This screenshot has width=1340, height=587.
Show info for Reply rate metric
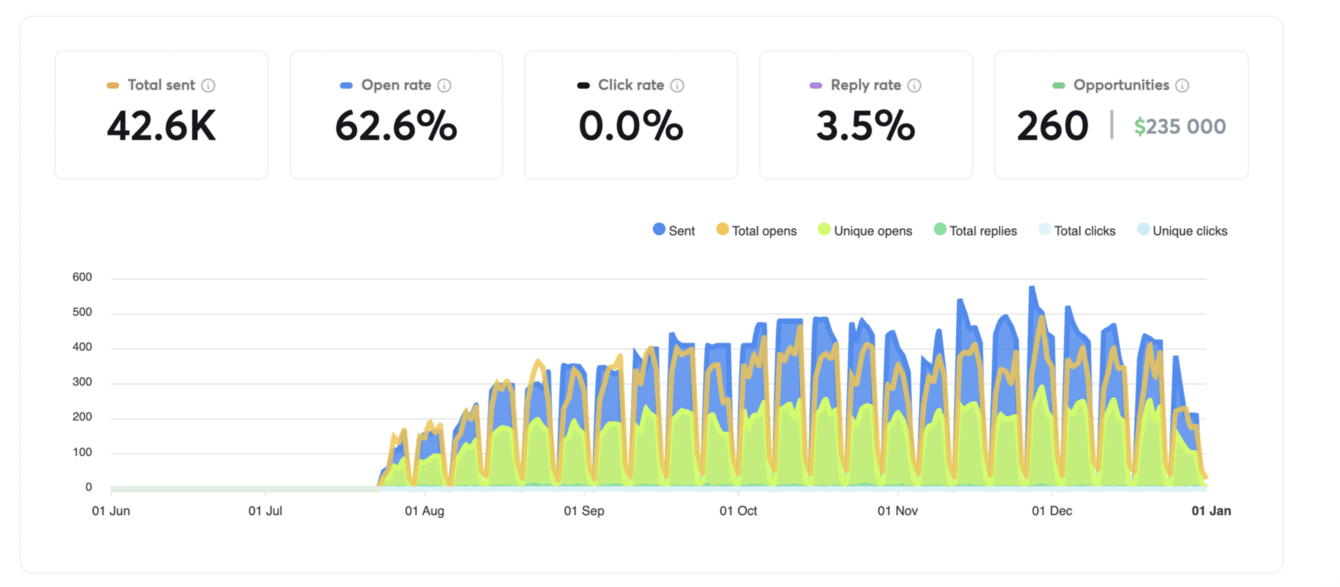tap(914, 86)
